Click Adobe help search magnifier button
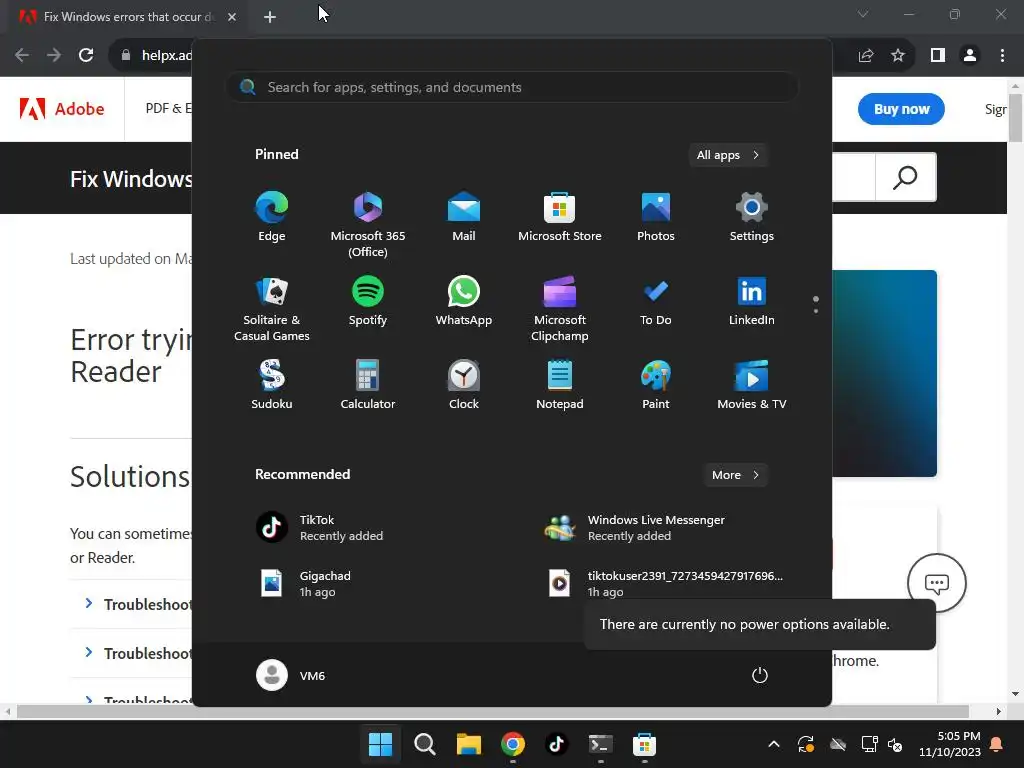The image size is (1024, 768). click(905, 177)
